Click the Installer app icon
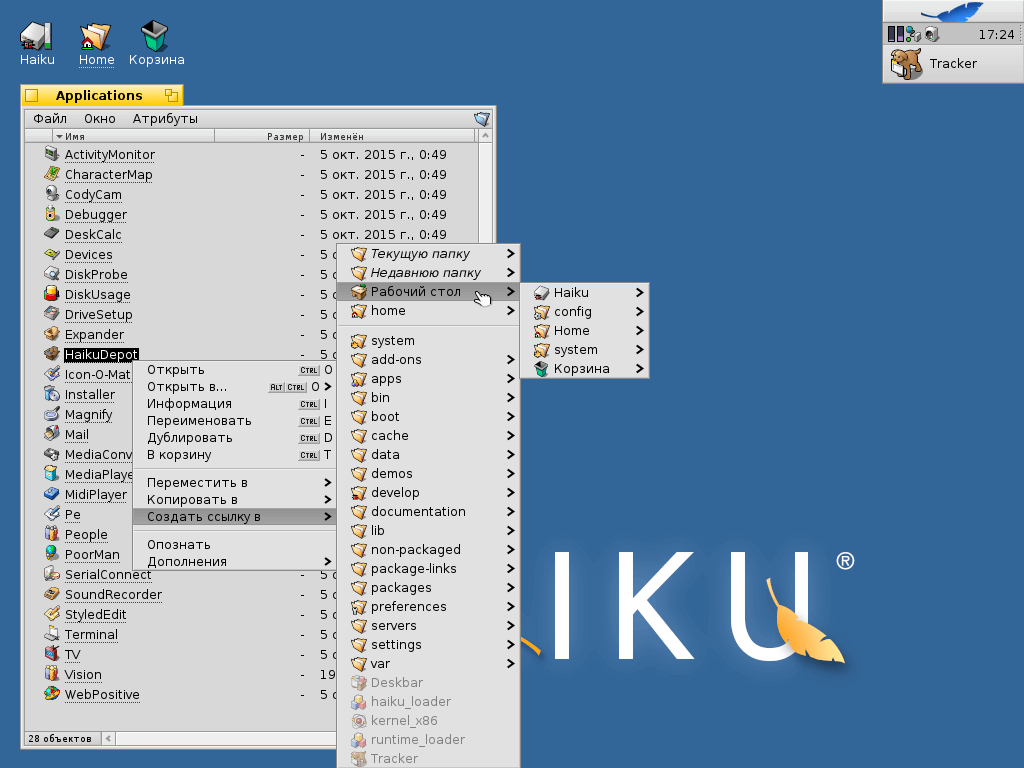Screen dimensions: 1024x768 click(52, 394)
